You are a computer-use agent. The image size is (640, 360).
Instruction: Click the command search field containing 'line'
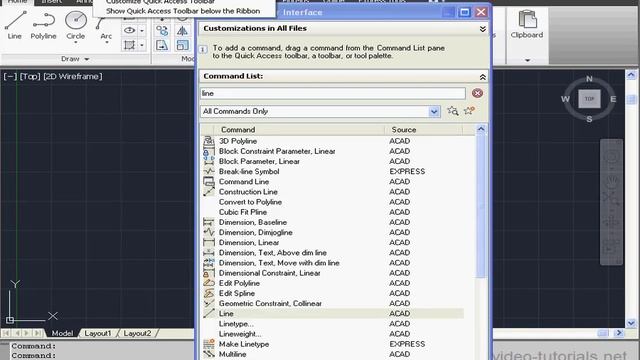click(x=333, y=93)
